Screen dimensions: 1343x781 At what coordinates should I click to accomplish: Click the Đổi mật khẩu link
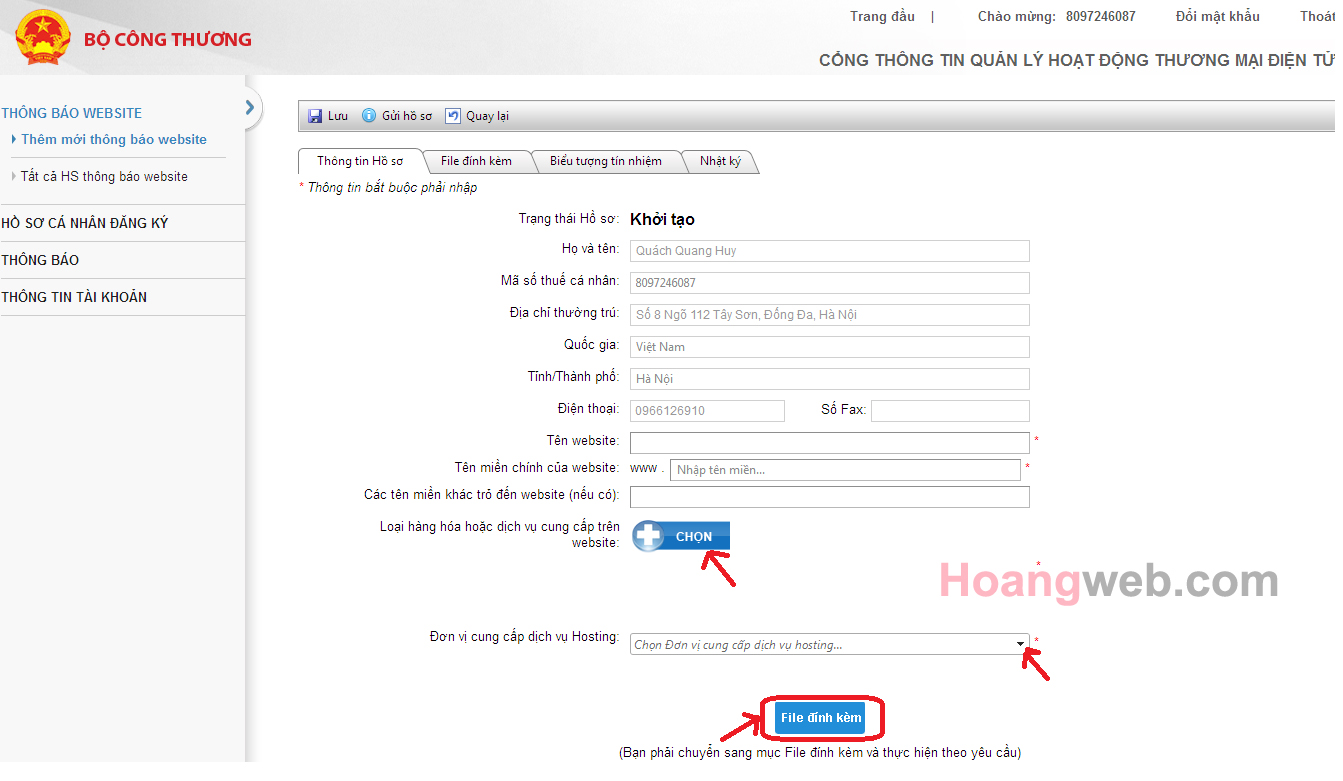click(1217, 16)
